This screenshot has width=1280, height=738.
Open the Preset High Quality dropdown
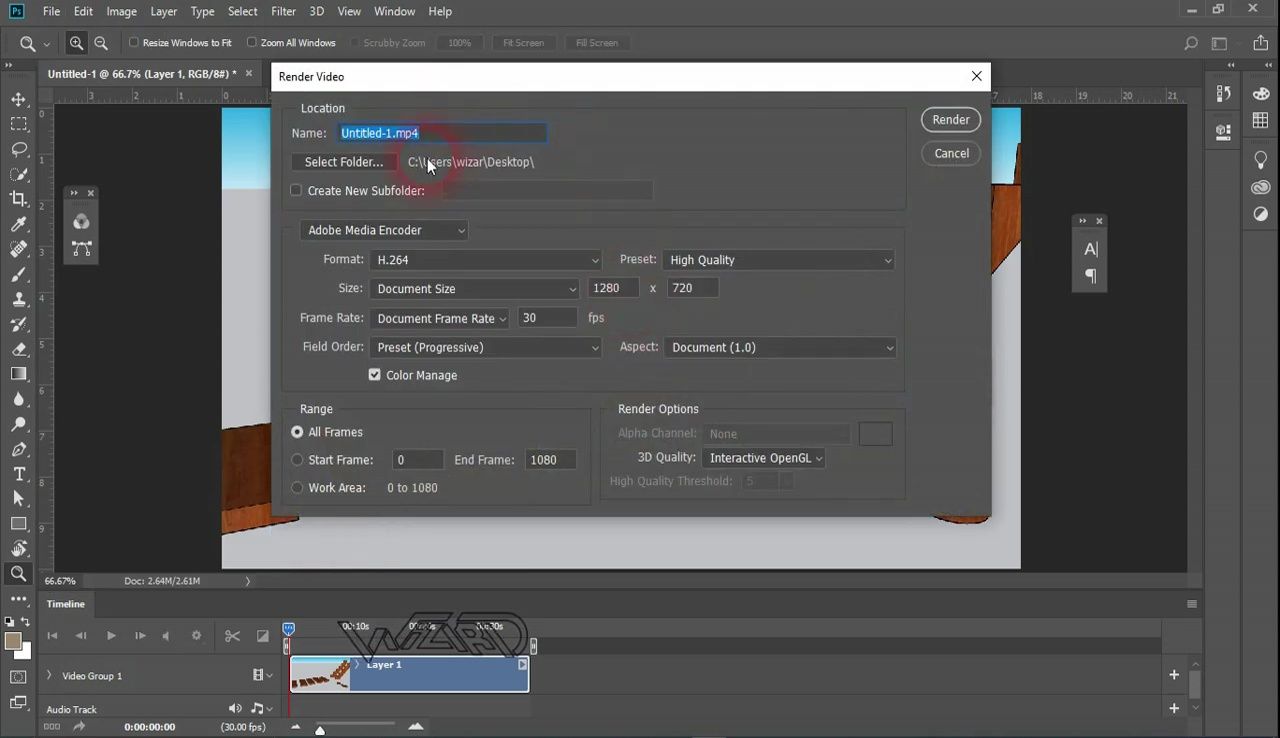(778, 260)
